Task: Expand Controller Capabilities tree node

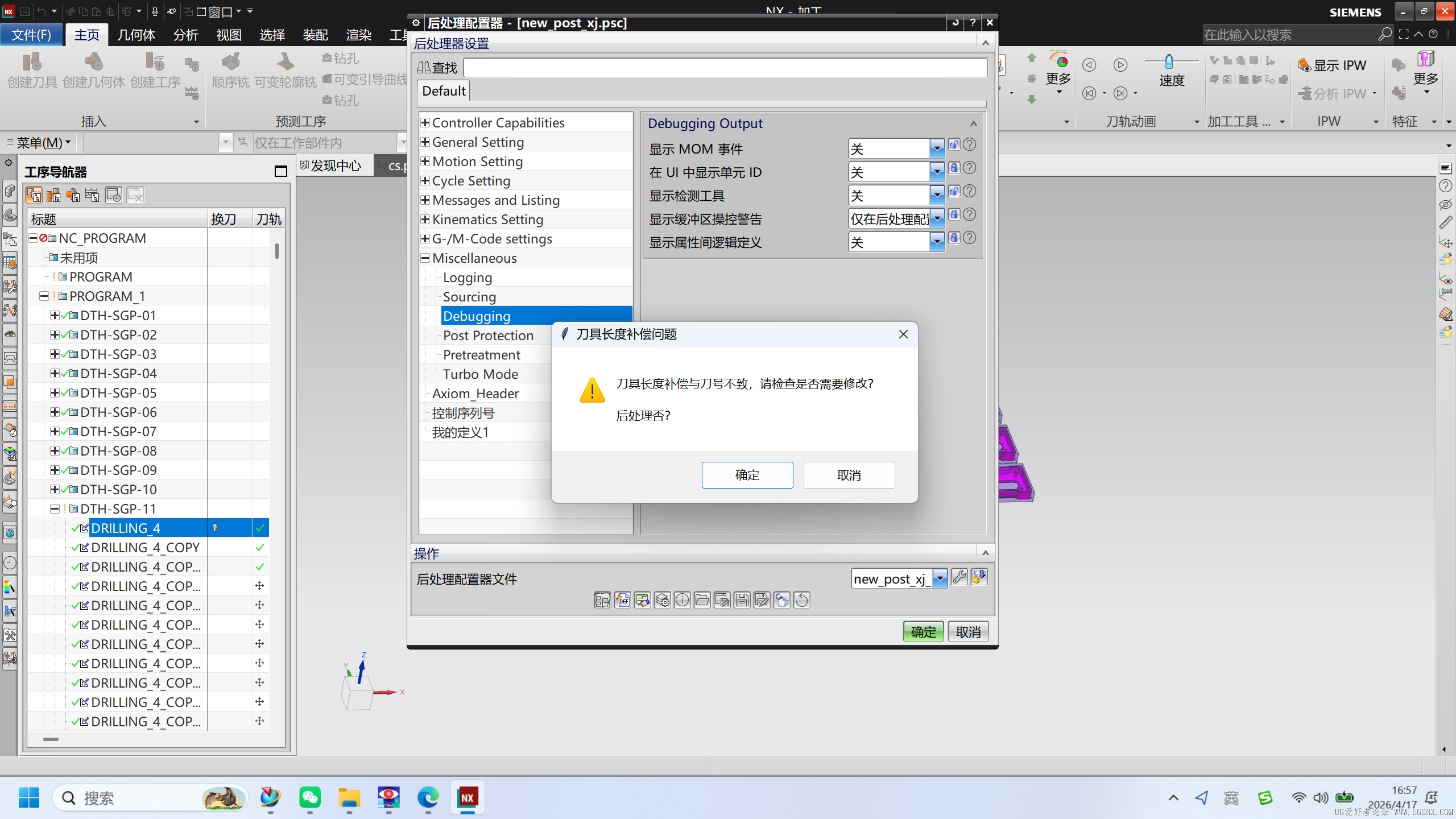Action: coord(425,122)
